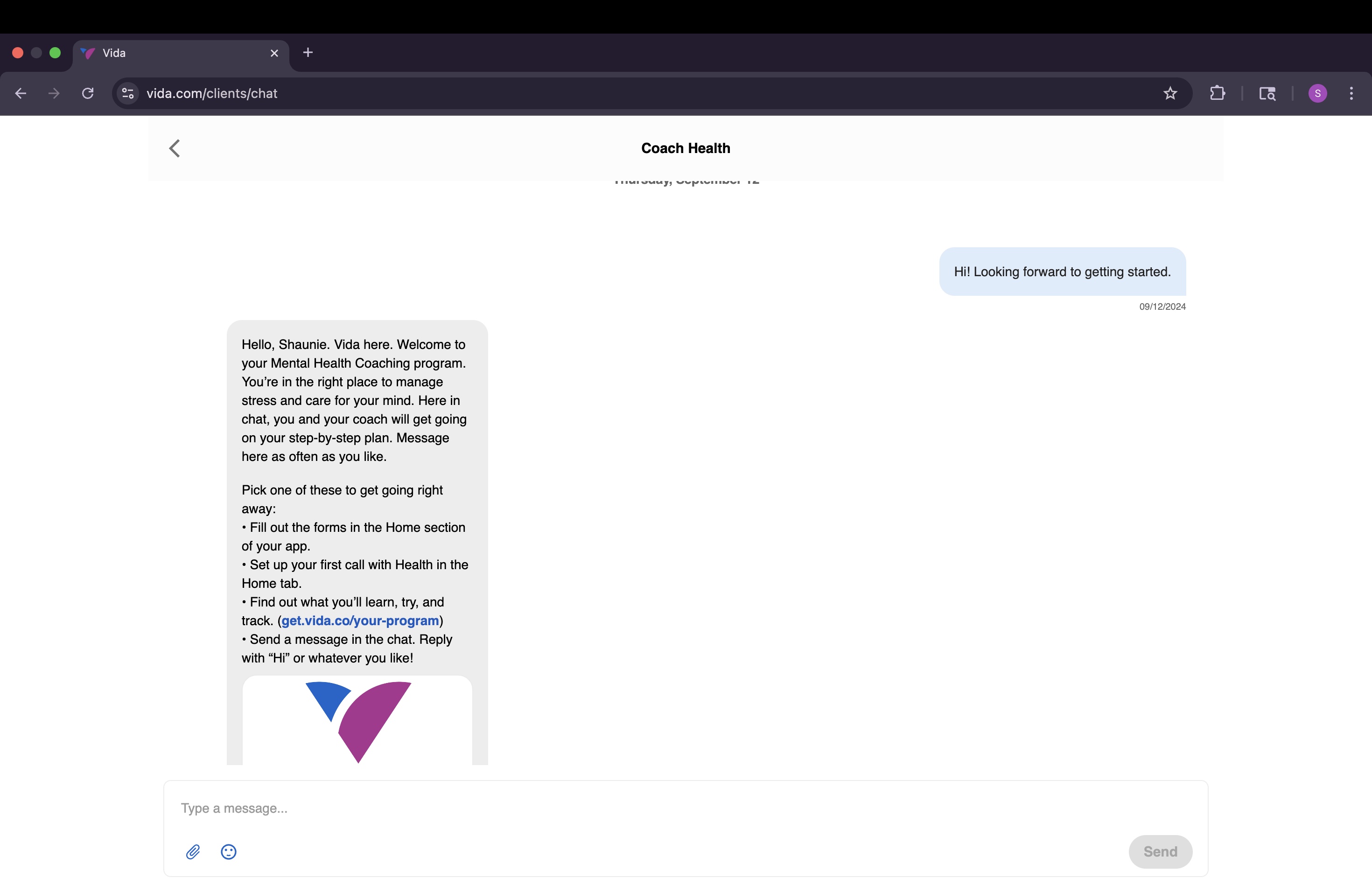Open the emoji picker smiley icon
The height and width of the screenshot is (892, 1372).
(229, 852)
